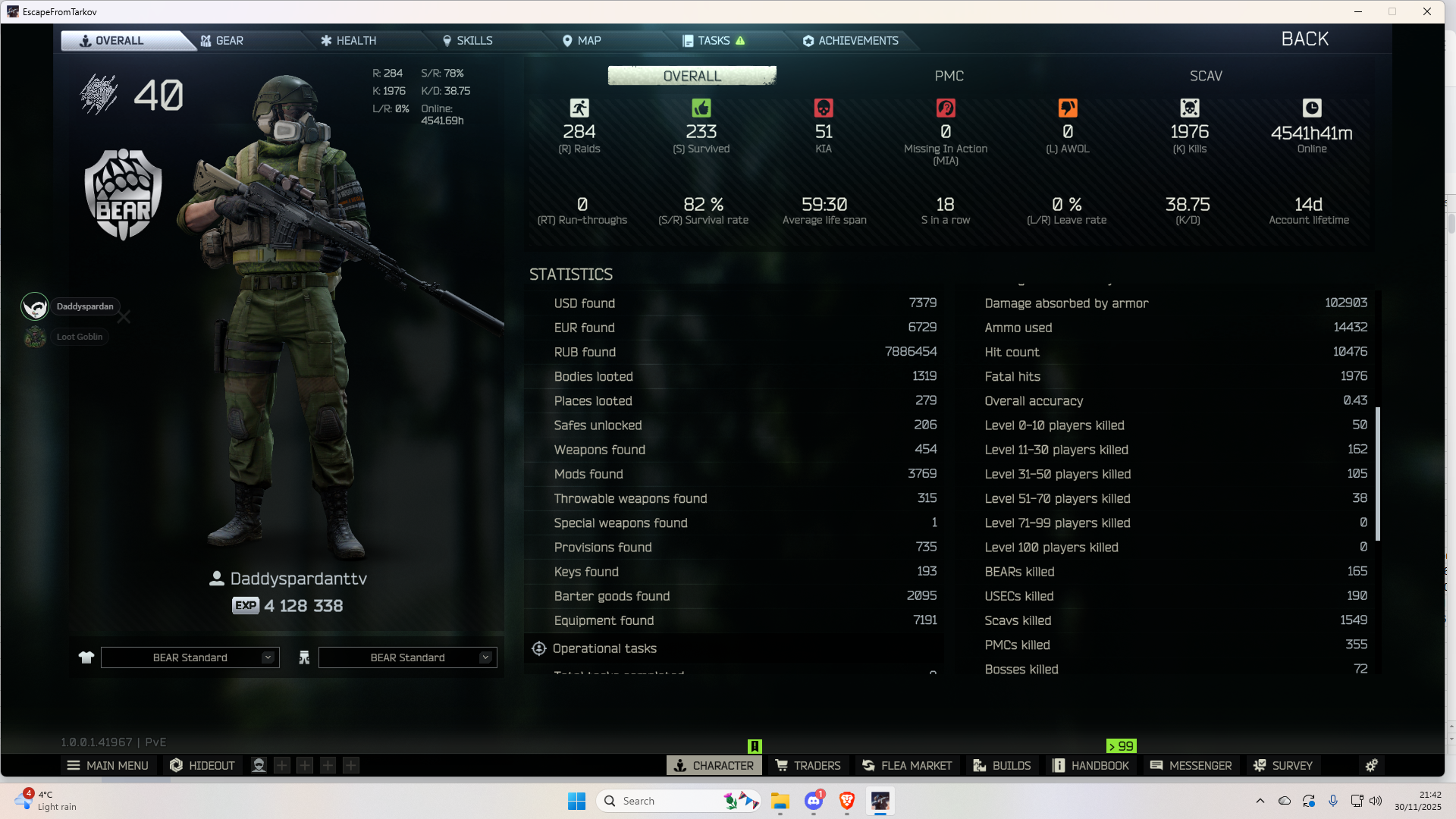The width and height of the screenshot is (1456, 819).
Task: Expand the Operational tasks section
Action: 604,648
